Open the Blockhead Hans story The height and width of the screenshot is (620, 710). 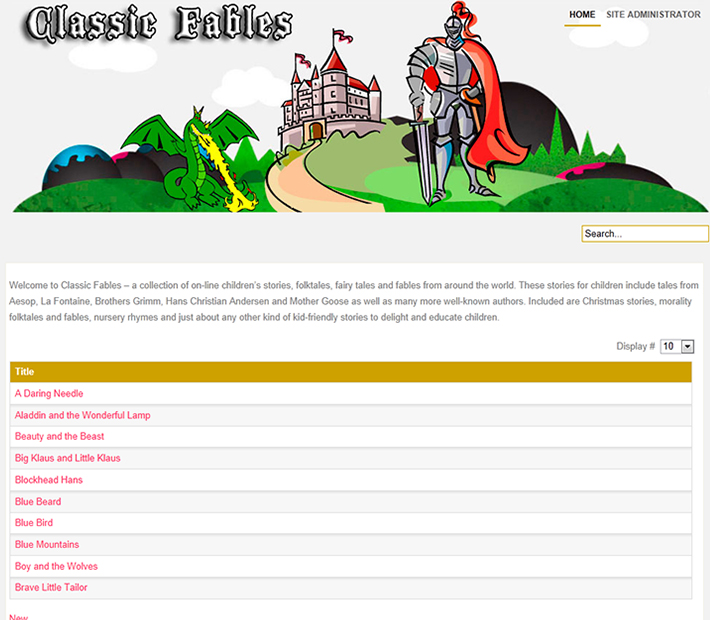[49, 480]
